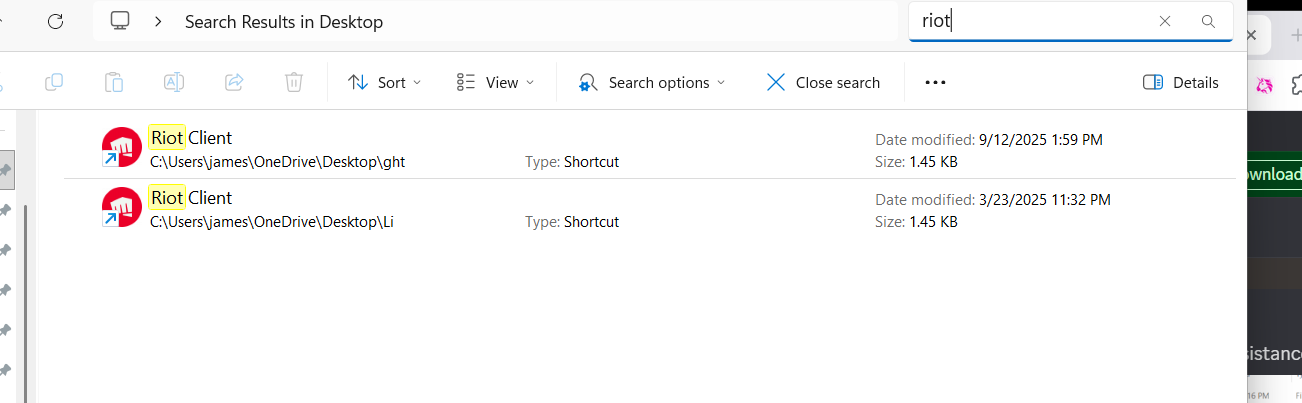The image size is (1302, 403).
Task: Expand the View dropdown menu
Action: coord(495,83)
